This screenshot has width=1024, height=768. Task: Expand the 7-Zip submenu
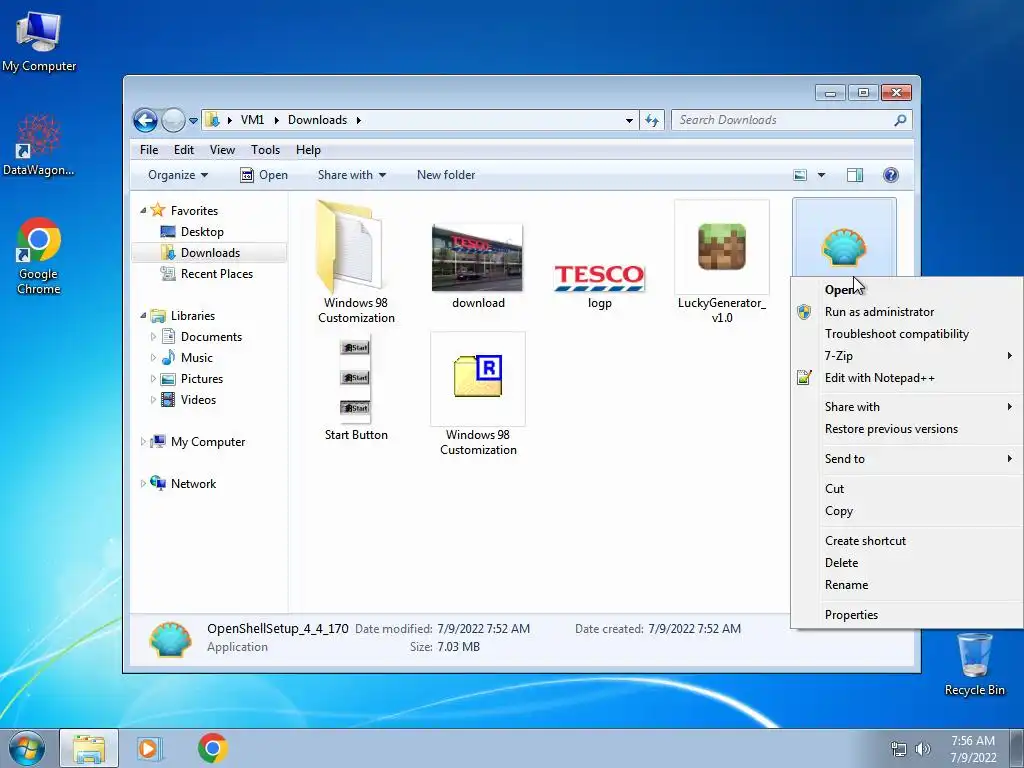(906, 356)
